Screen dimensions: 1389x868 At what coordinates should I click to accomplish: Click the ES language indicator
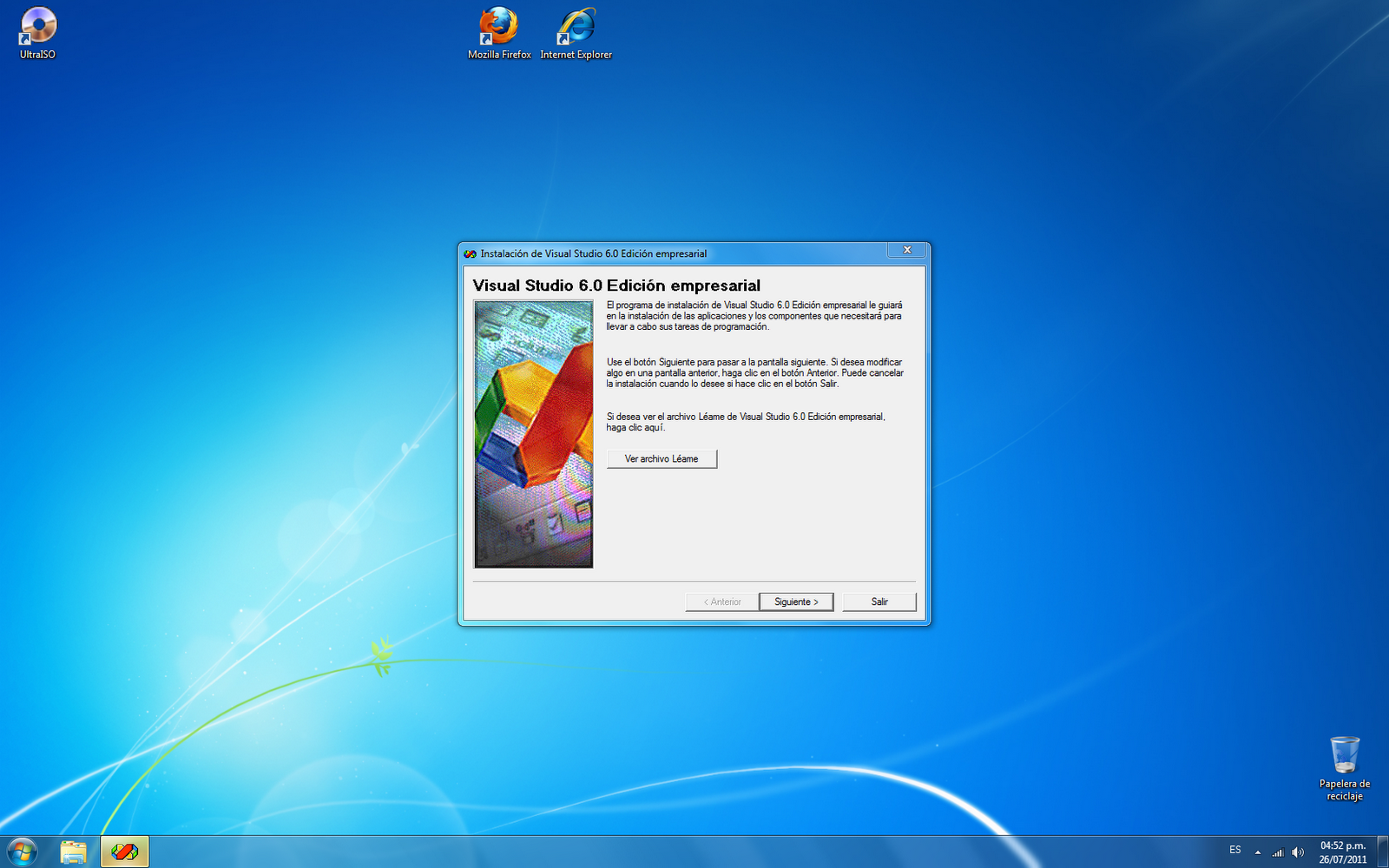1235,850
